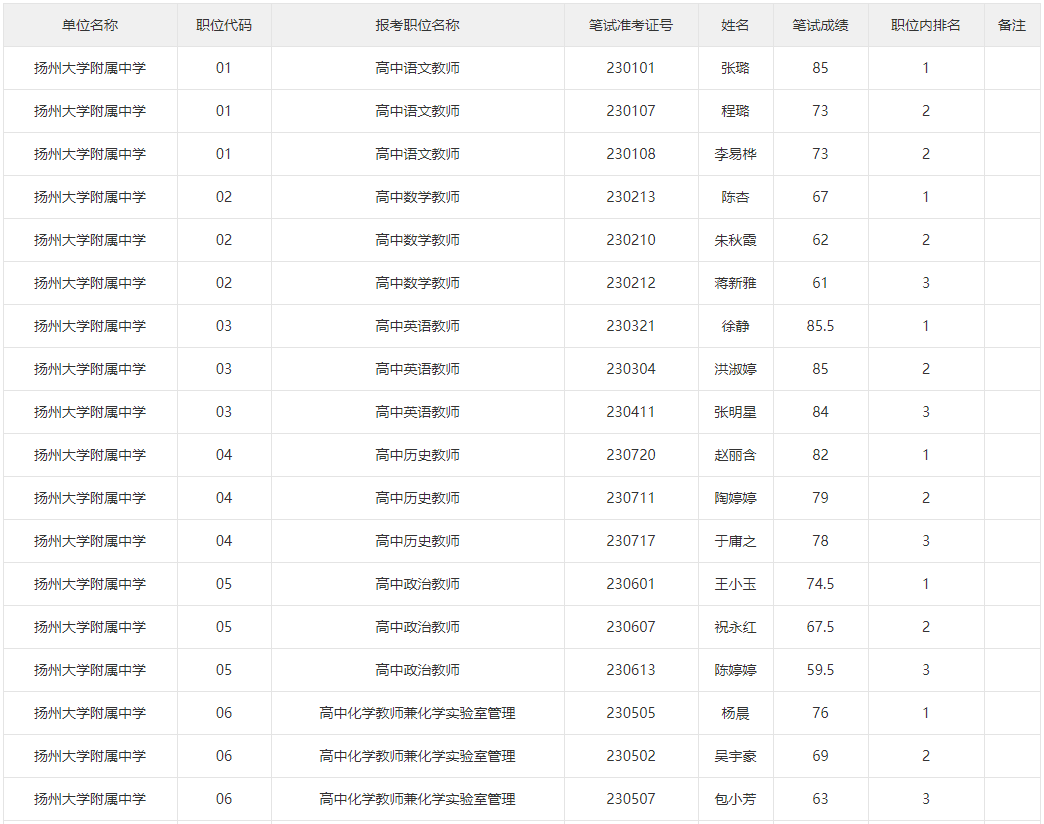The image size is (1044, 824).
Task: Click the score 74.5
Action: pyautogui.click(x=820, y=584)
